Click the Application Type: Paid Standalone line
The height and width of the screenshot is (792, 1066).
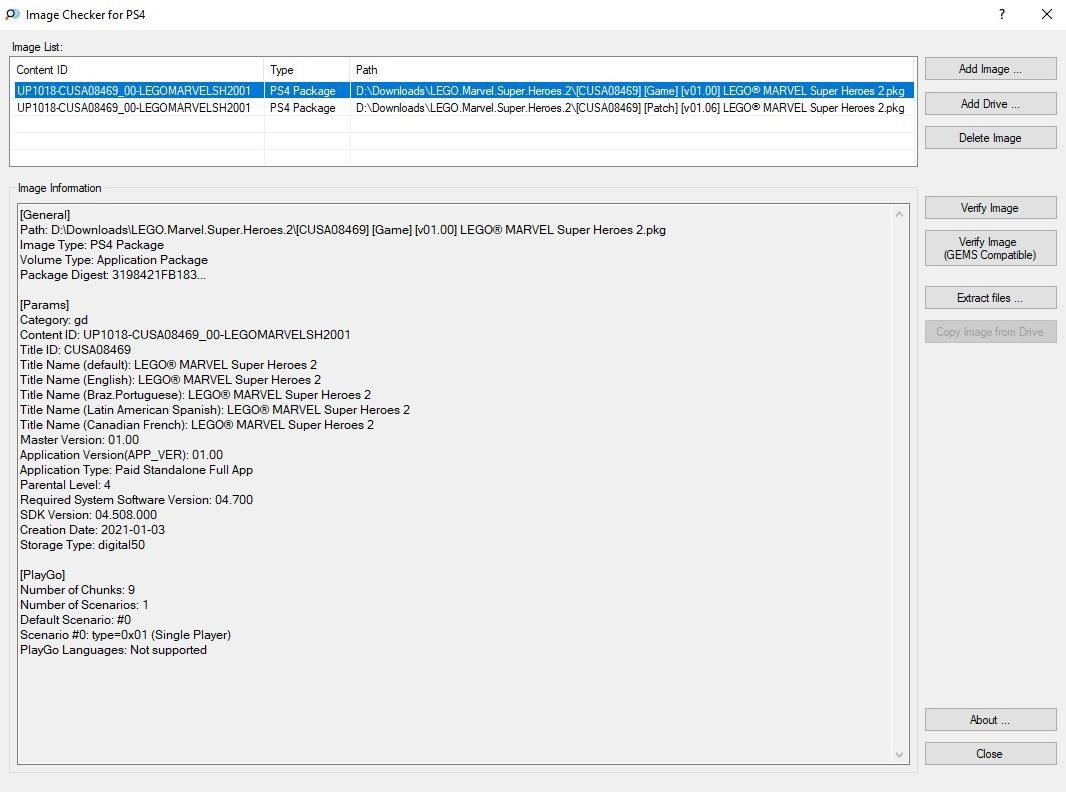(x=137, y=470)
